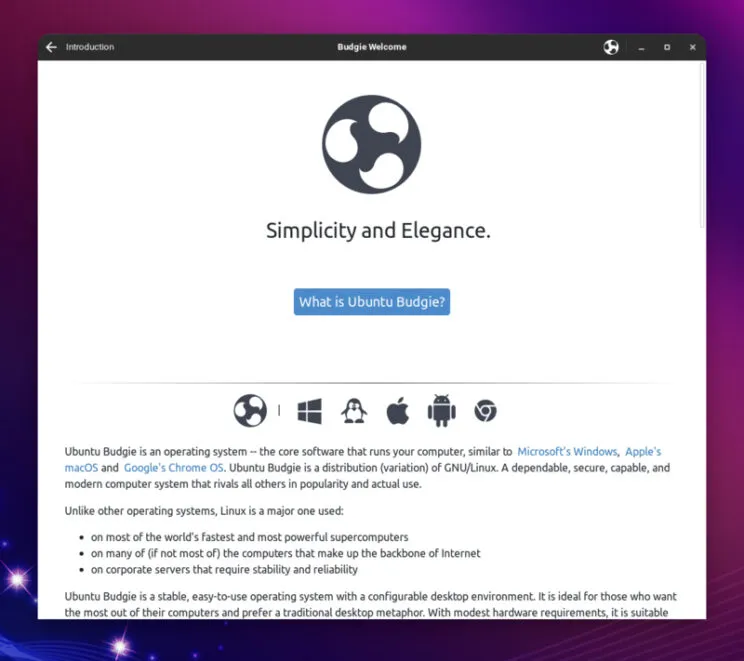
Task: Click the "Simplicity and Elegance." heading
Action: coord(378,231)
